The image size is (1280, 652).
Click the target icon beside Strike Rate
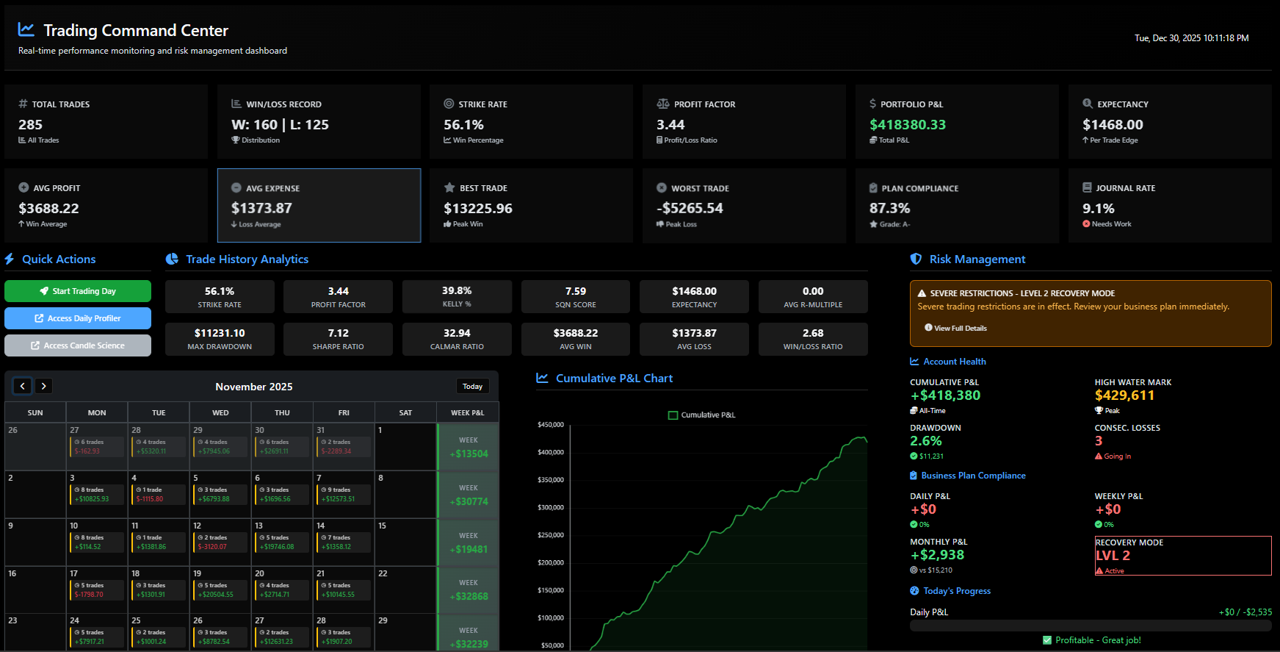(x=449, y=104)
